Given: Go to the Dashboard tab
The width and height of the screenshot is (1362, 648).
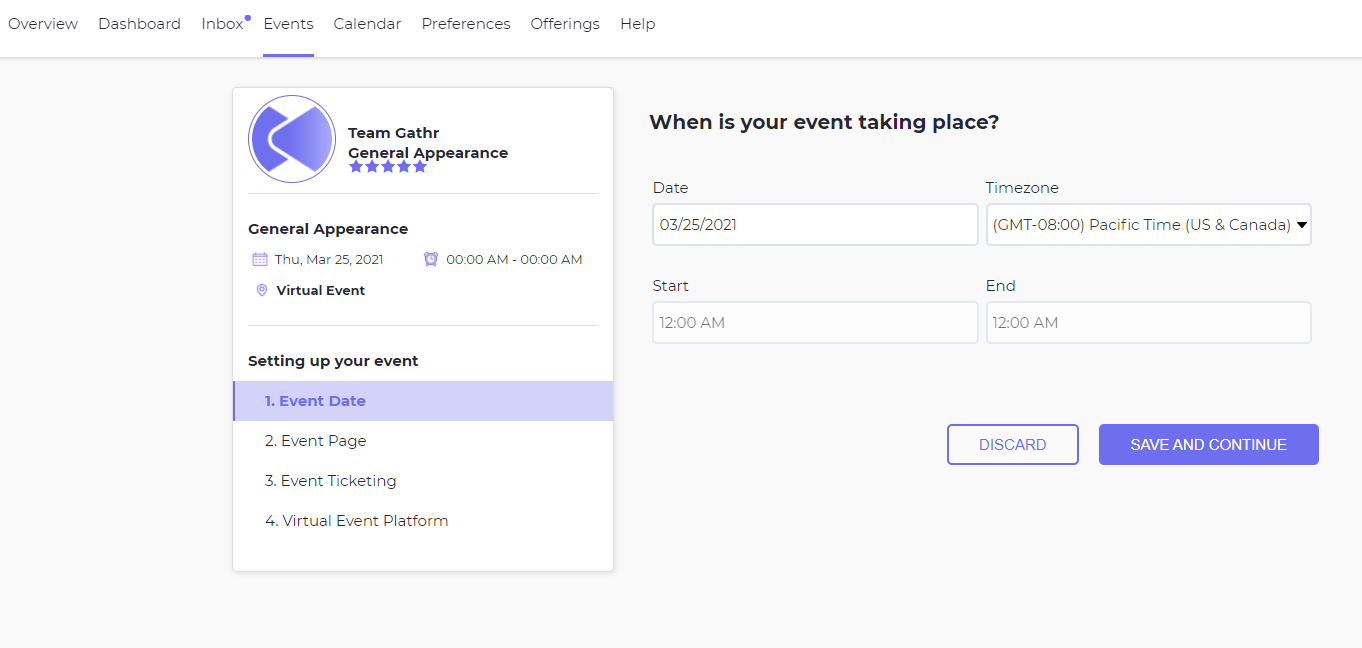Looking at the screenshot, I should 139,24.
